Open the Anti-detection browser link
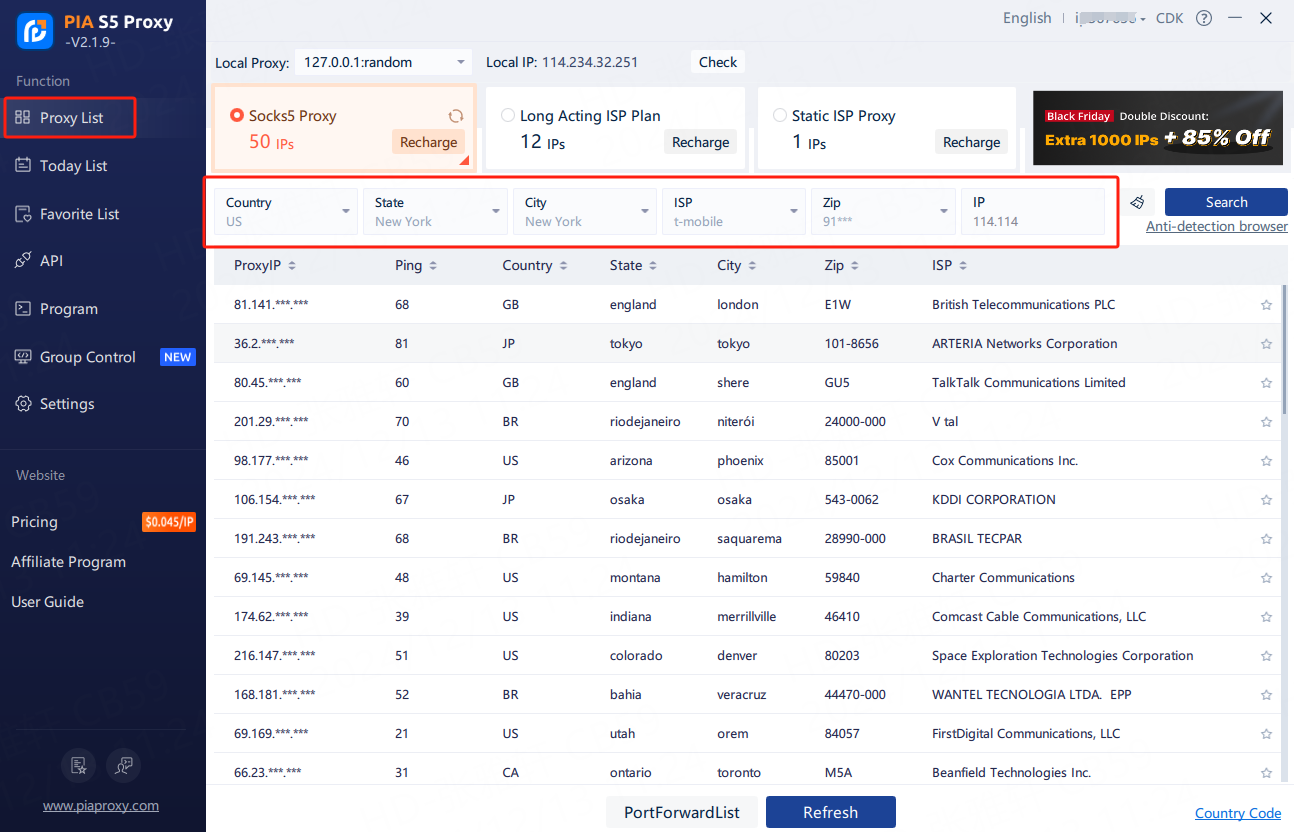 pos(1216,227)
